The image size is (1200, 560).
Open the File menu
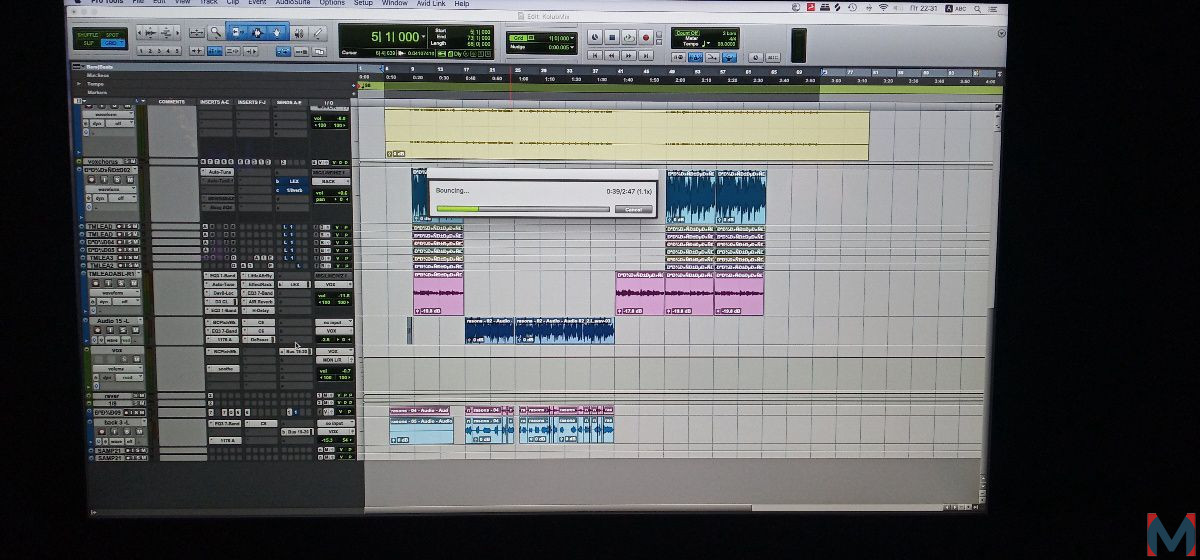pyautogui.click(x=138, y=4)
